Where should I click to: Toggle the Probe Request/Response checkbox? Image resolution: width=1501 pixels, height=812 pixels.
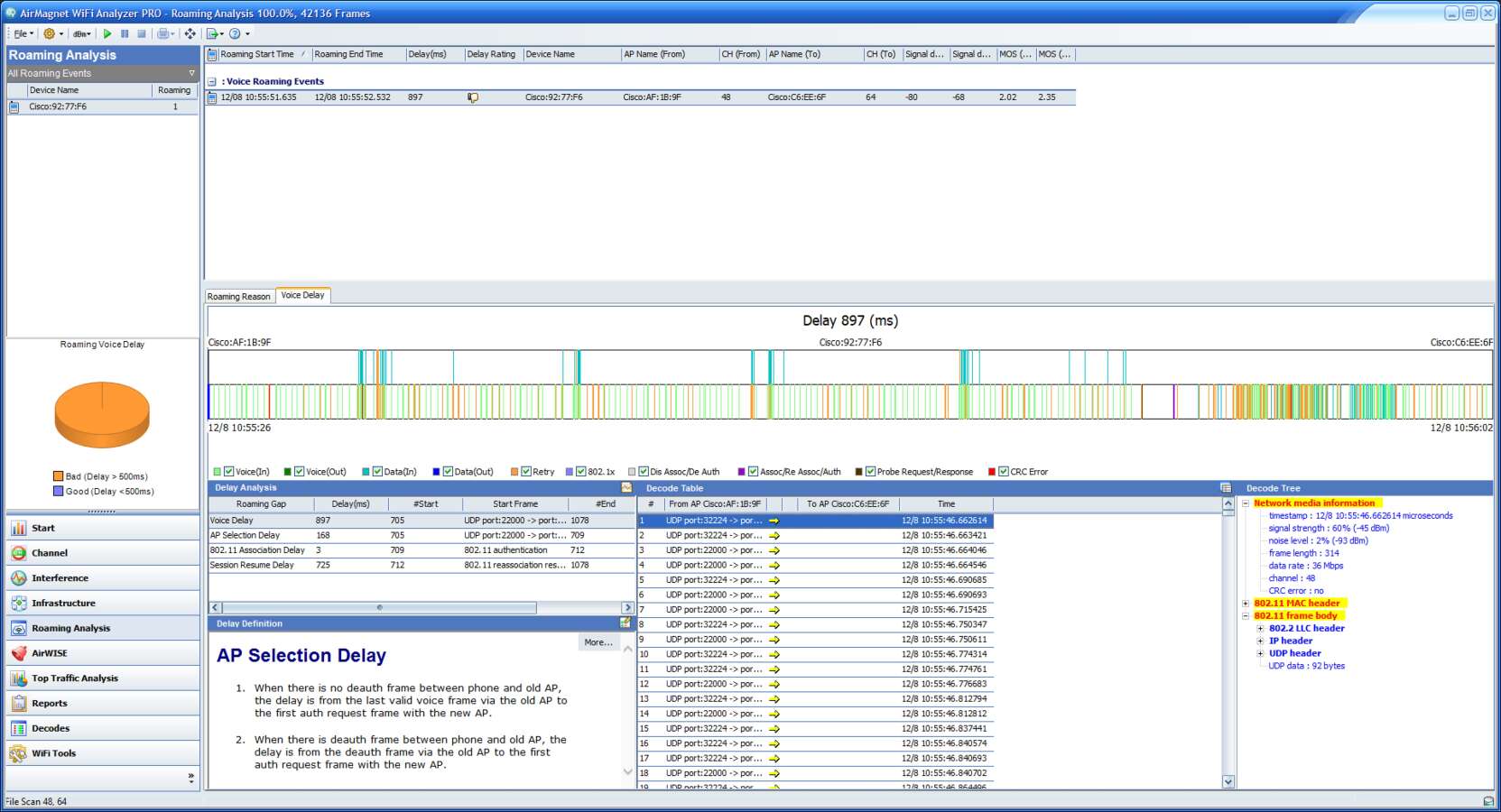(871, 471)
